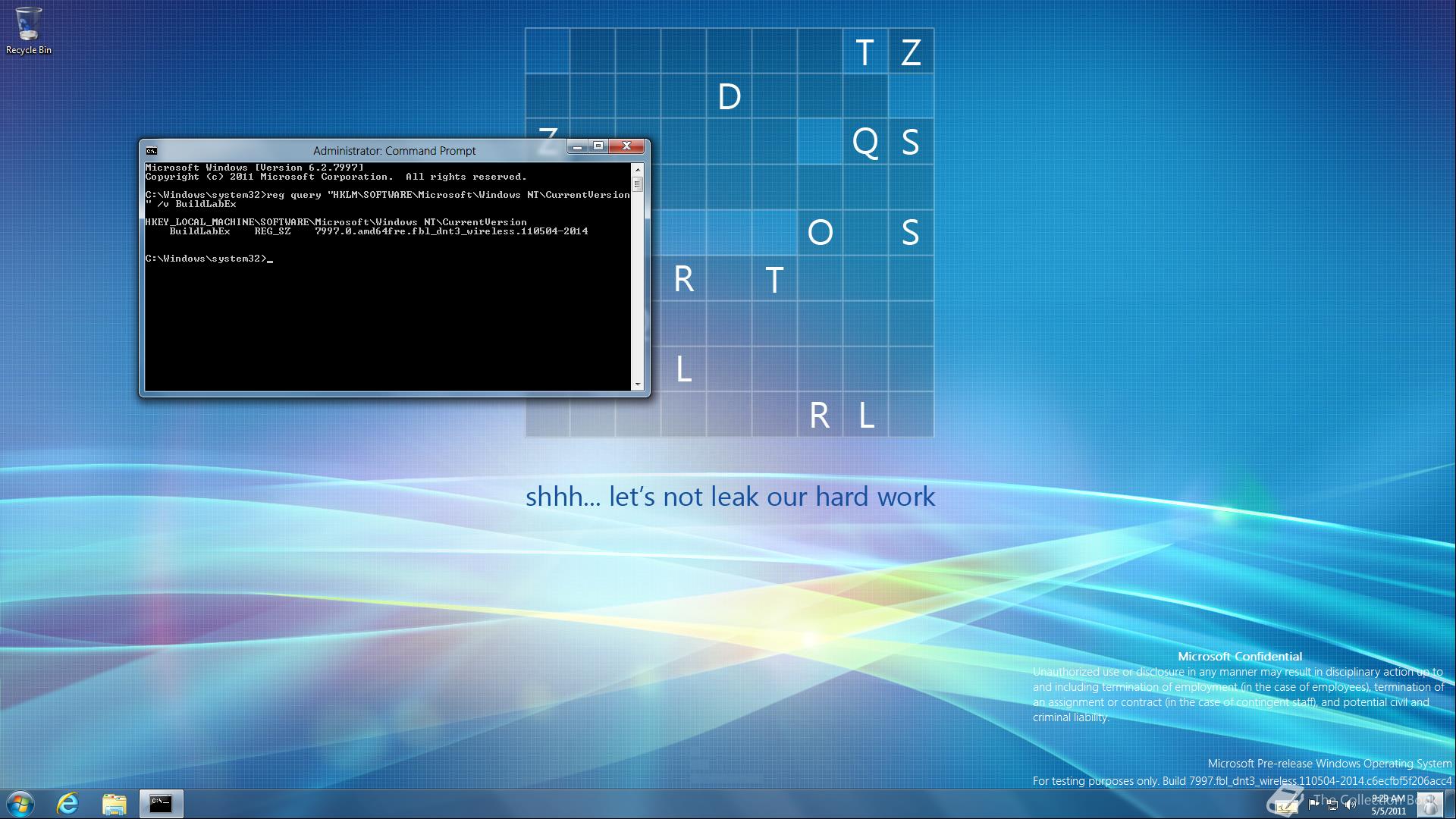Viewport: 1456px width, 819px height.
Task: Select the Command Prompt taskbar button
Action: click(x=161, y=804)
